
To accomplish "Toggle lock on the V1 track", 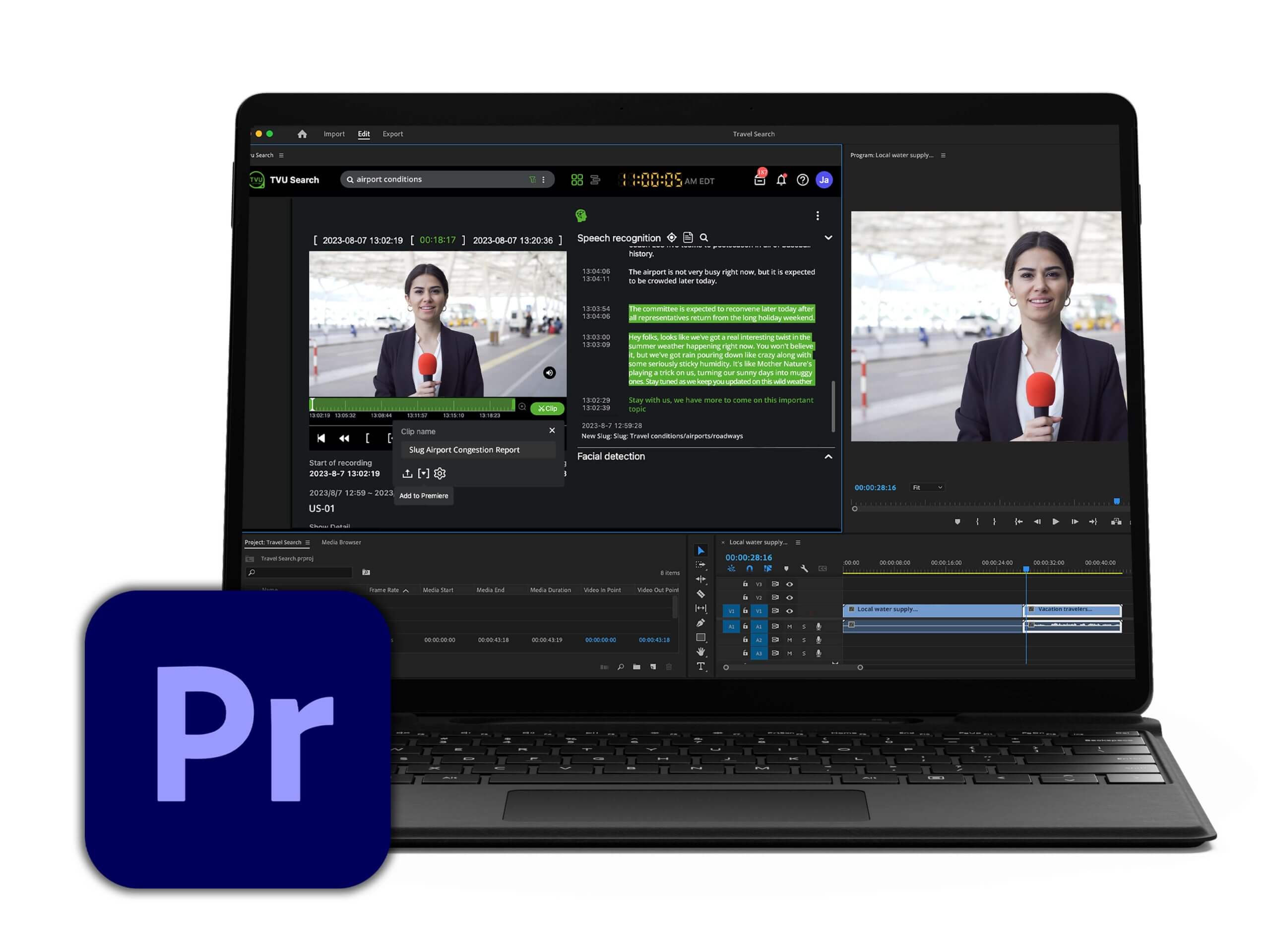I will (x=745, y=610).
